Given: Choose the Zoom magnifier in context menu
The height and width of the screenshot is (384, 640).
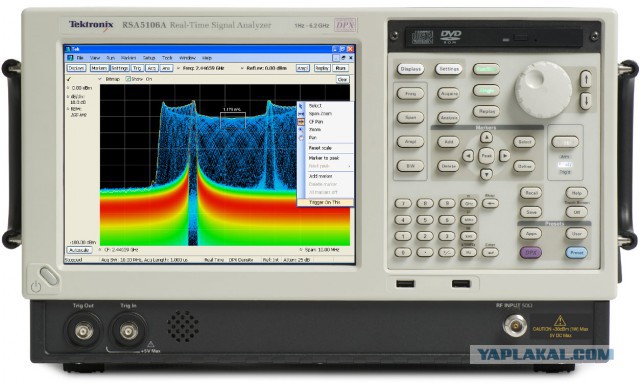Looking at the screenshot, I should pyautogui.click(x=325, y=130).
